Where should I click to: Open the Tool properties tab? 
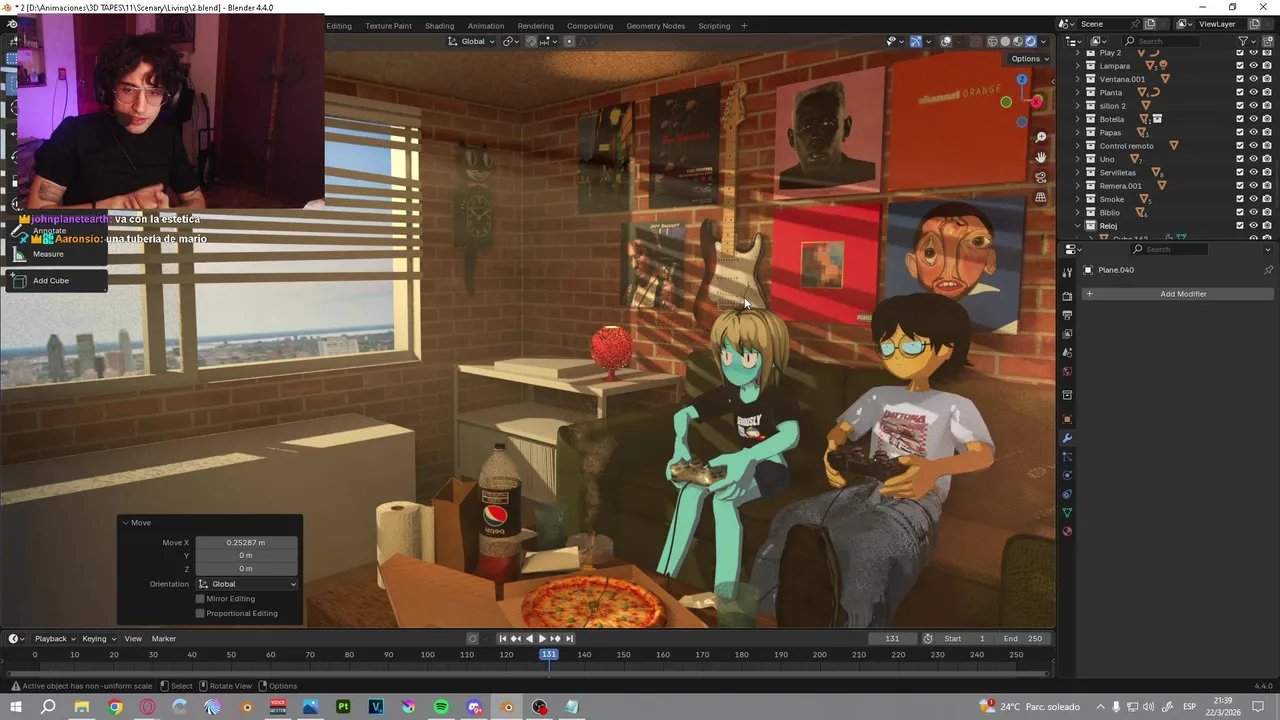1067,272
